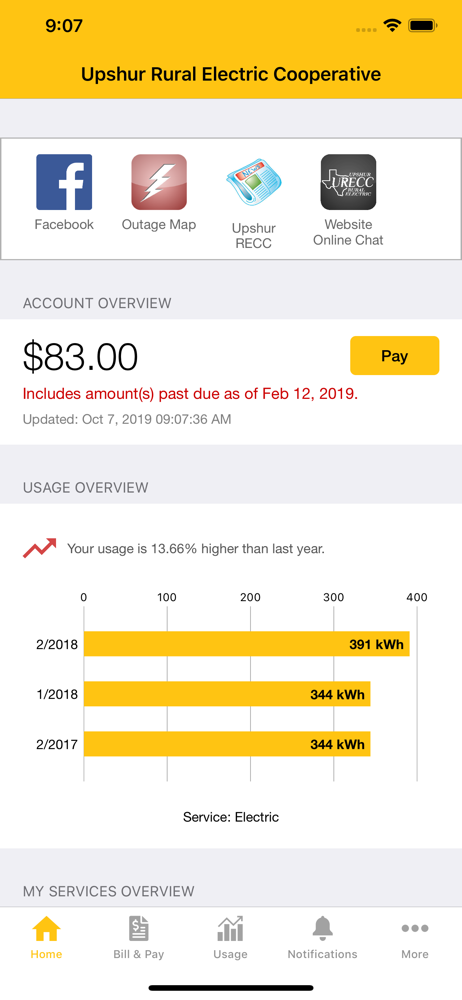Image resolution: width=462 pixels, height=1000 pixels.
Task: Open the More tab with three dots
Action: (415, 938)
